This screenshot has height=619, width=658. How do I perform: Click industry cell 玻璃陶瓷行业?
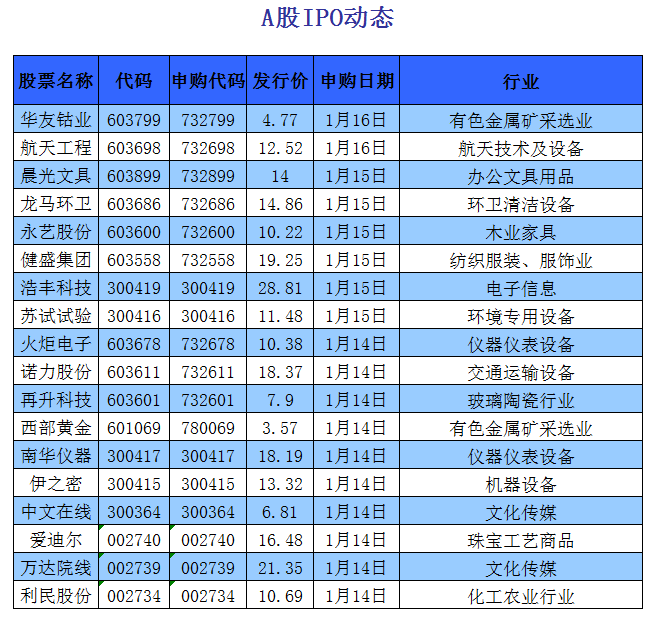pyautogui.click(x=521, y=401)
